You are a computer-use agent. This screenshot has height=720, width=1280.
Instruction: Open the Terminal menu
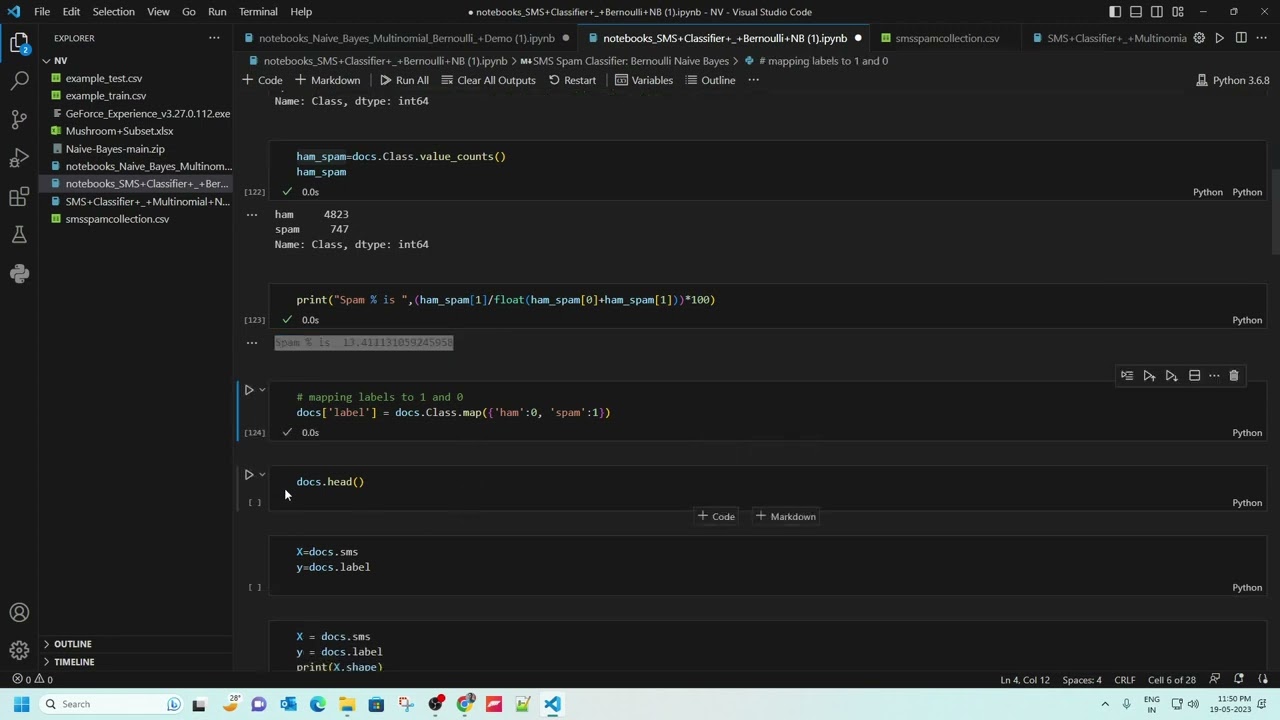(x=258, y=12)
